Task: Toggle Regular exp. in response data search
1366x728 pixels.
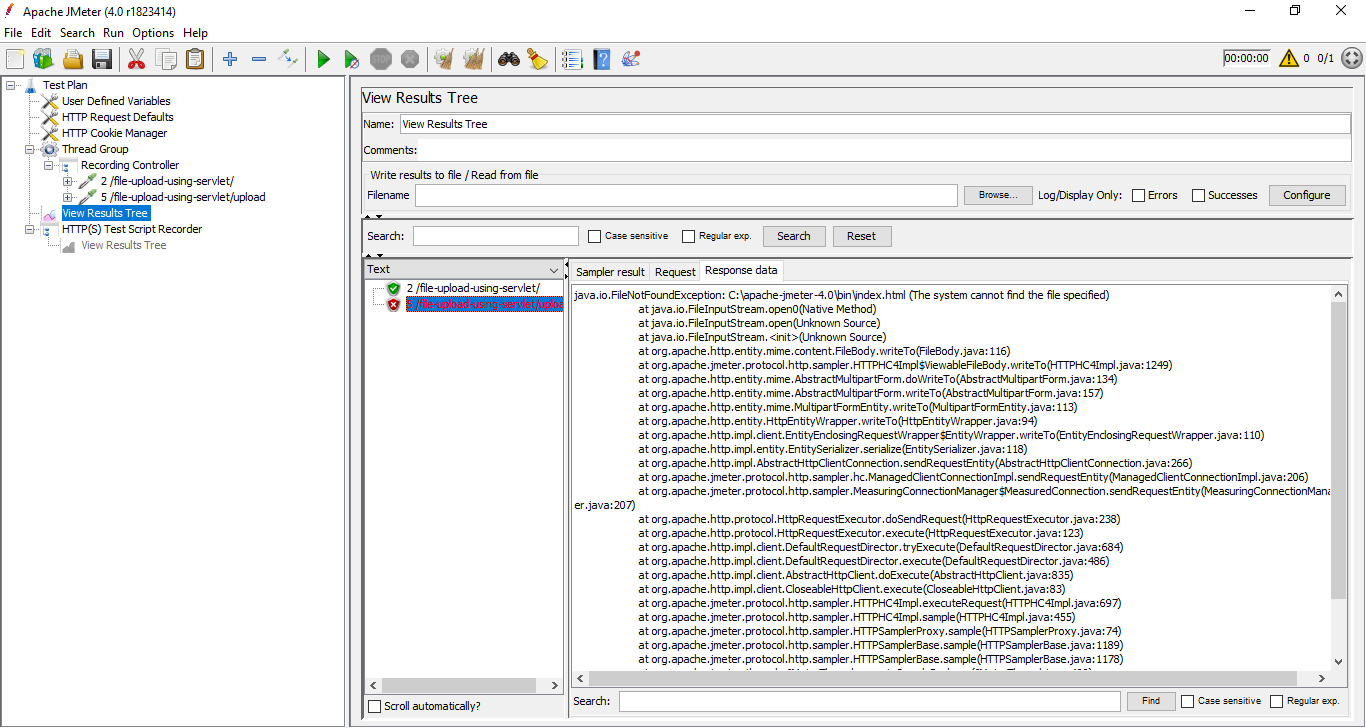Action: pos(1277,701)
